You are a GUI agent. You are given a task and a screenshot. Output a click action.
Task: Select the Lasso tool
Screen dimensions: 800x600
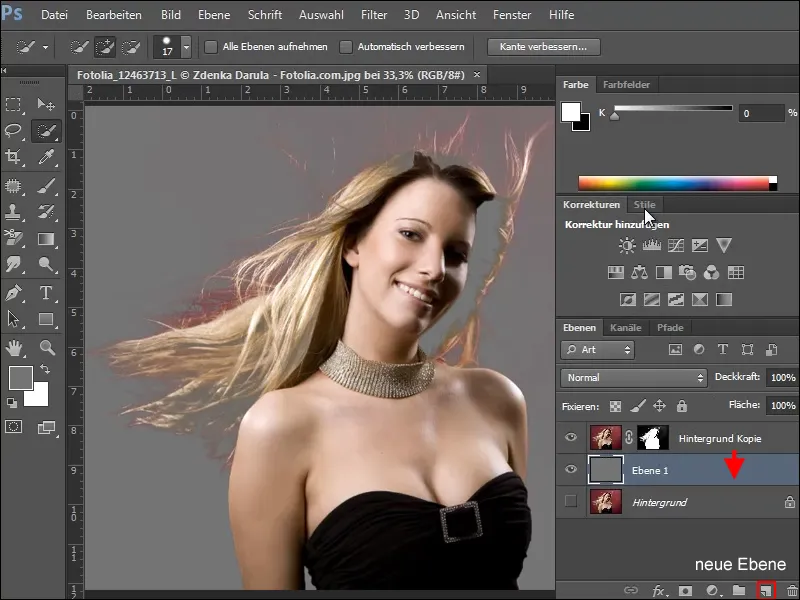coord(15,131)
